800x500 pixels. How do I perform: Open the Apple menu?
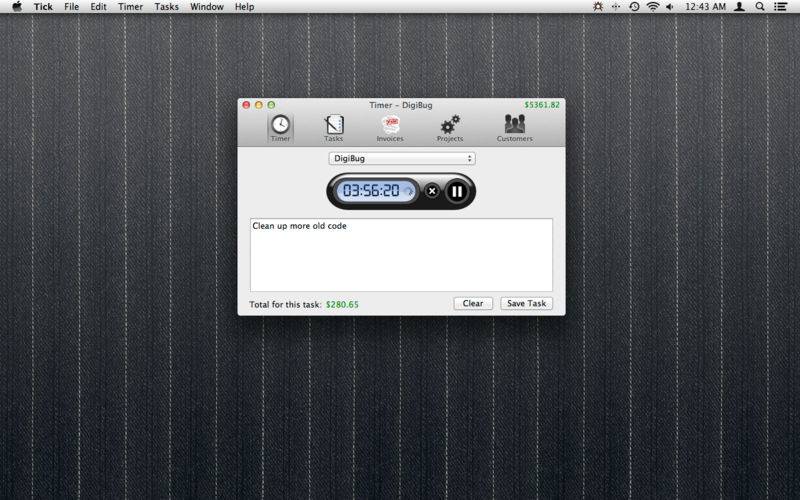(x=17, y=7)
